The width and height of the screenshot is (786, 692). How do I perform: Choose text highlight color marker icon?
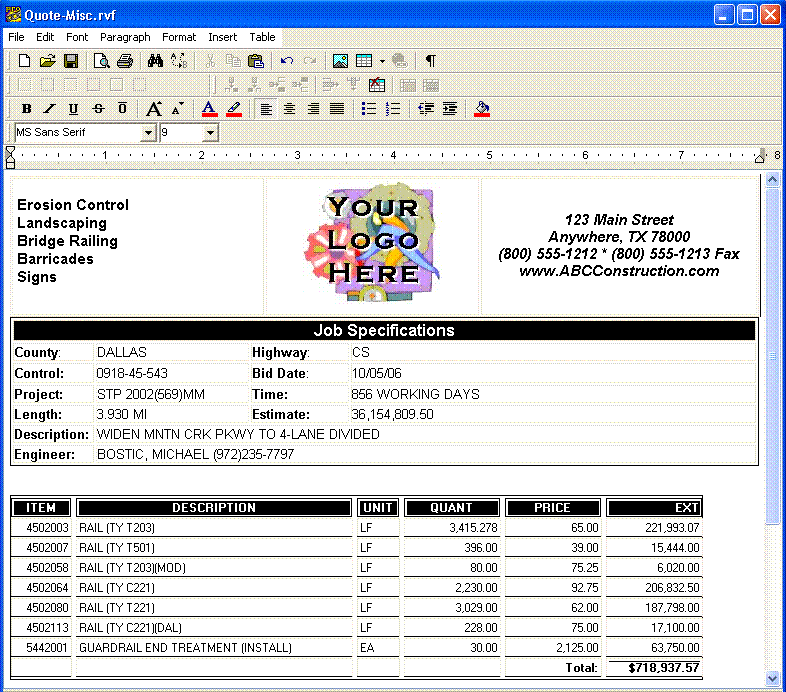tap(234, 109)
